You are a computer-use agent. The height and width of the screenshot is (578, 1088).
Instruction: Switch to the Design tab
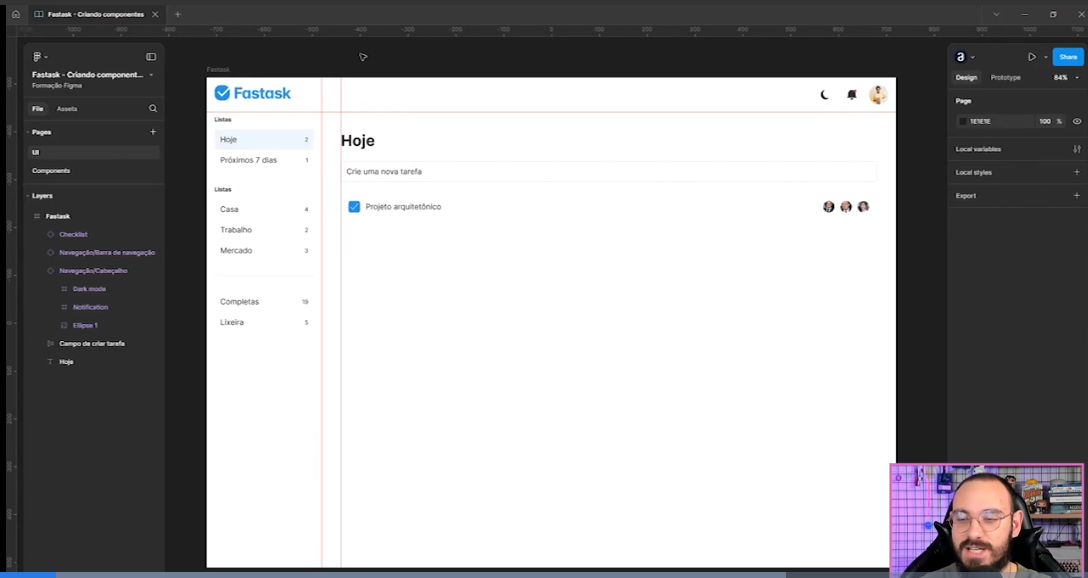[x=966, y=78]
